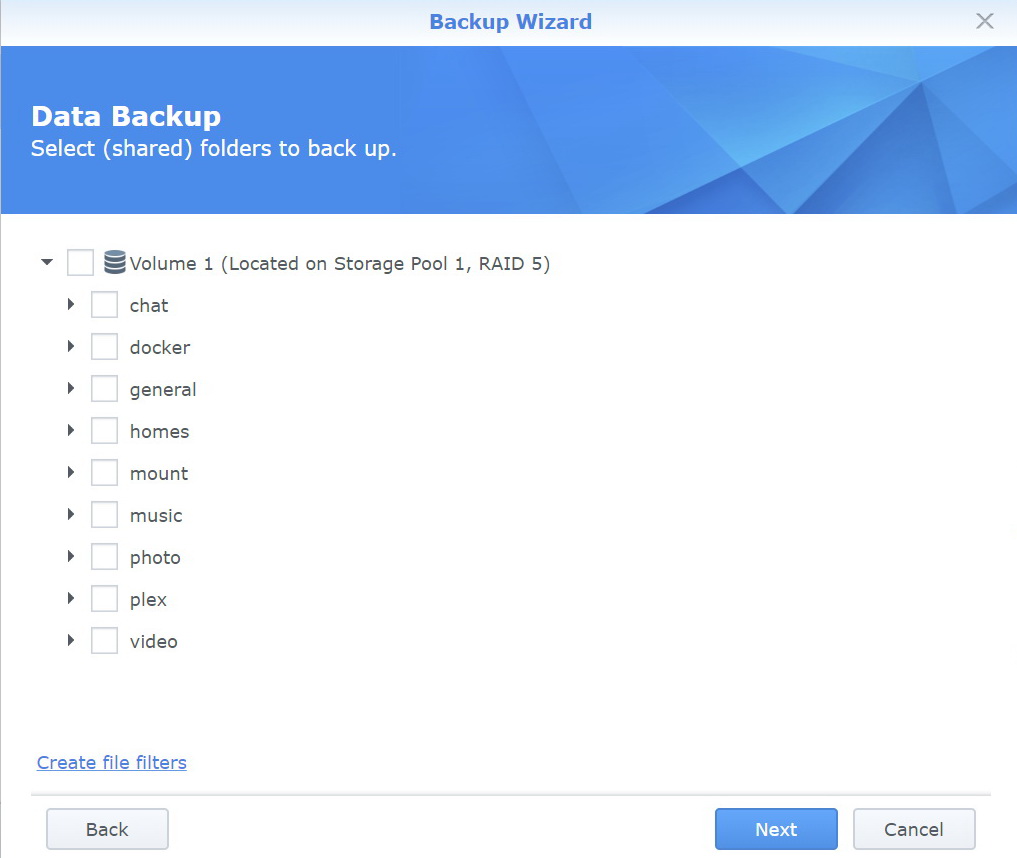
Task: Tick the video folder checkbox
Action: [x=104, y=641]
